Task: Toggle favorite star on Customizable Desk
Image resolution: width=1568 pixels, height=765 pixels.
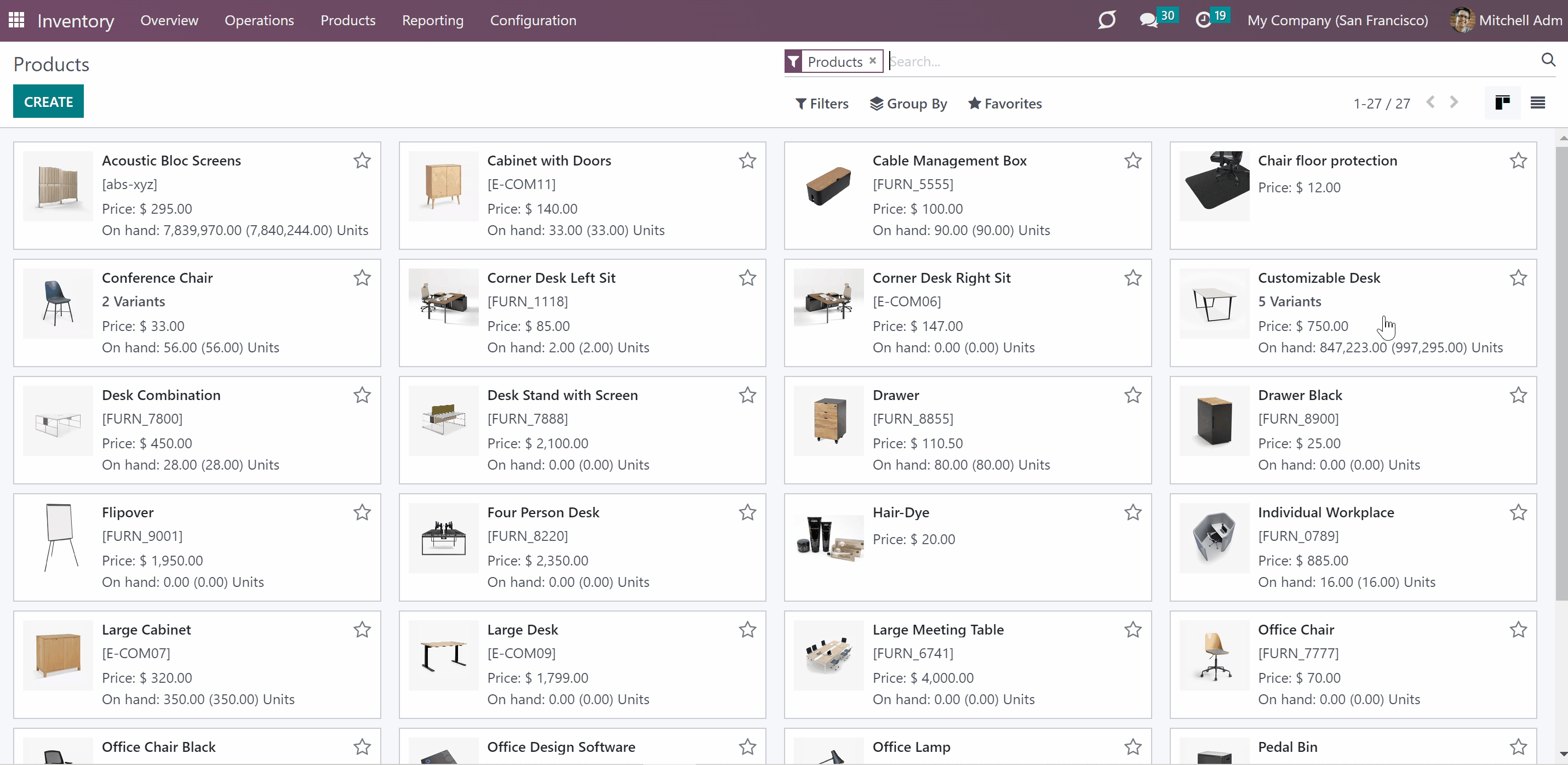Action: [x=1518, y=278]
